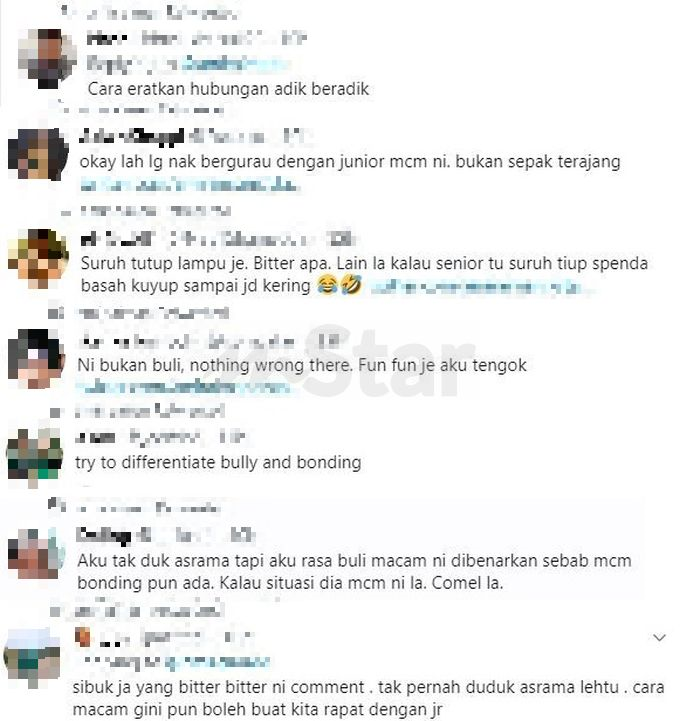The image size is (680, 721).
Task: Open tweet 'Ni bukan buli, nothing wrong there'
Action: coord(302,365)
